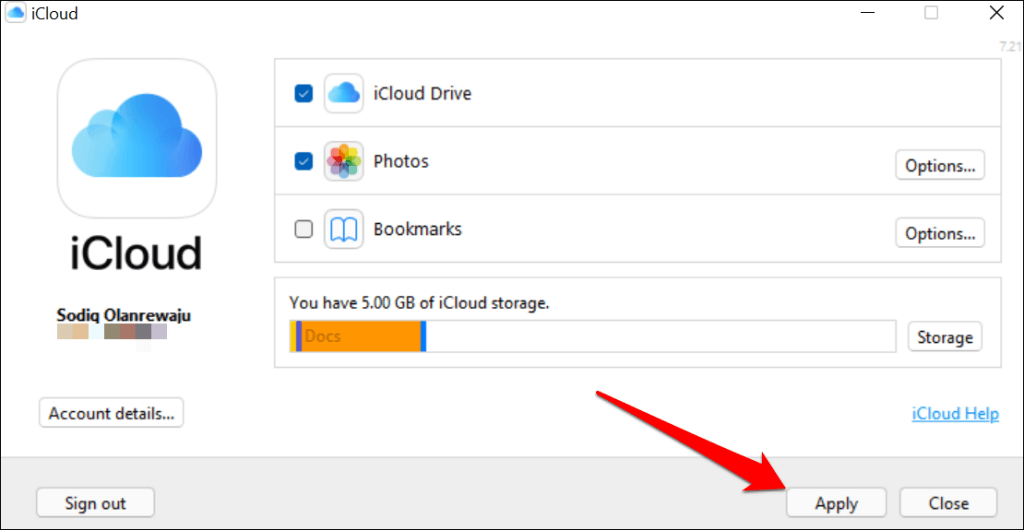The width and height of the screenshot is (1024, 530).
Task: Click the blue segment of storage bar
Action: pos(424,337)
